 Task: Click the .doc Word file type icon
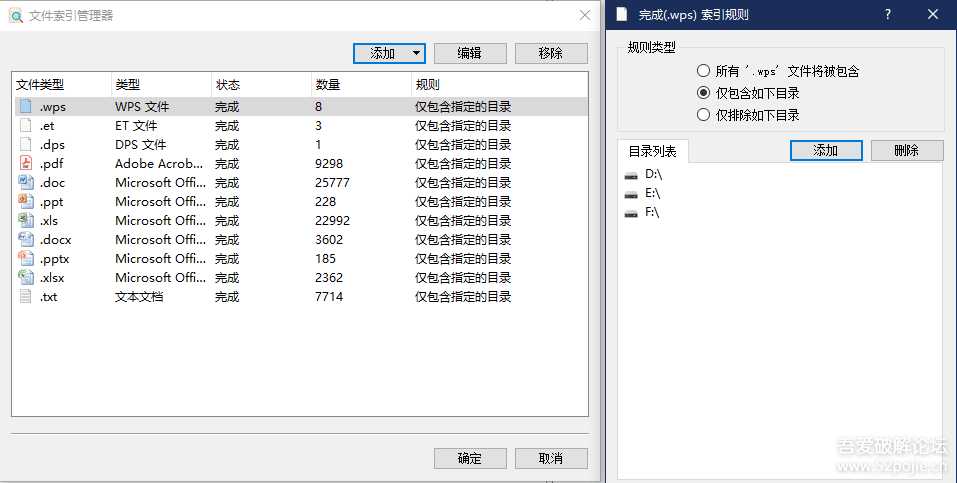pos(26,182)
